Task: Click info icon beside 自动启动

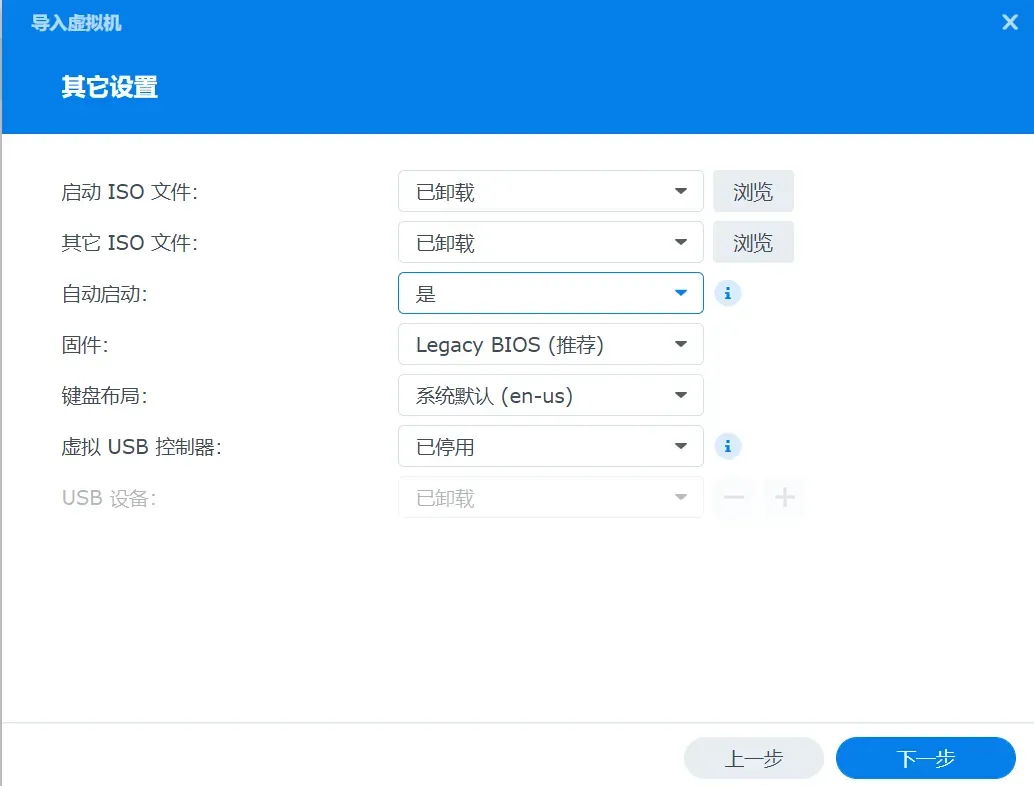Action: 727,293
